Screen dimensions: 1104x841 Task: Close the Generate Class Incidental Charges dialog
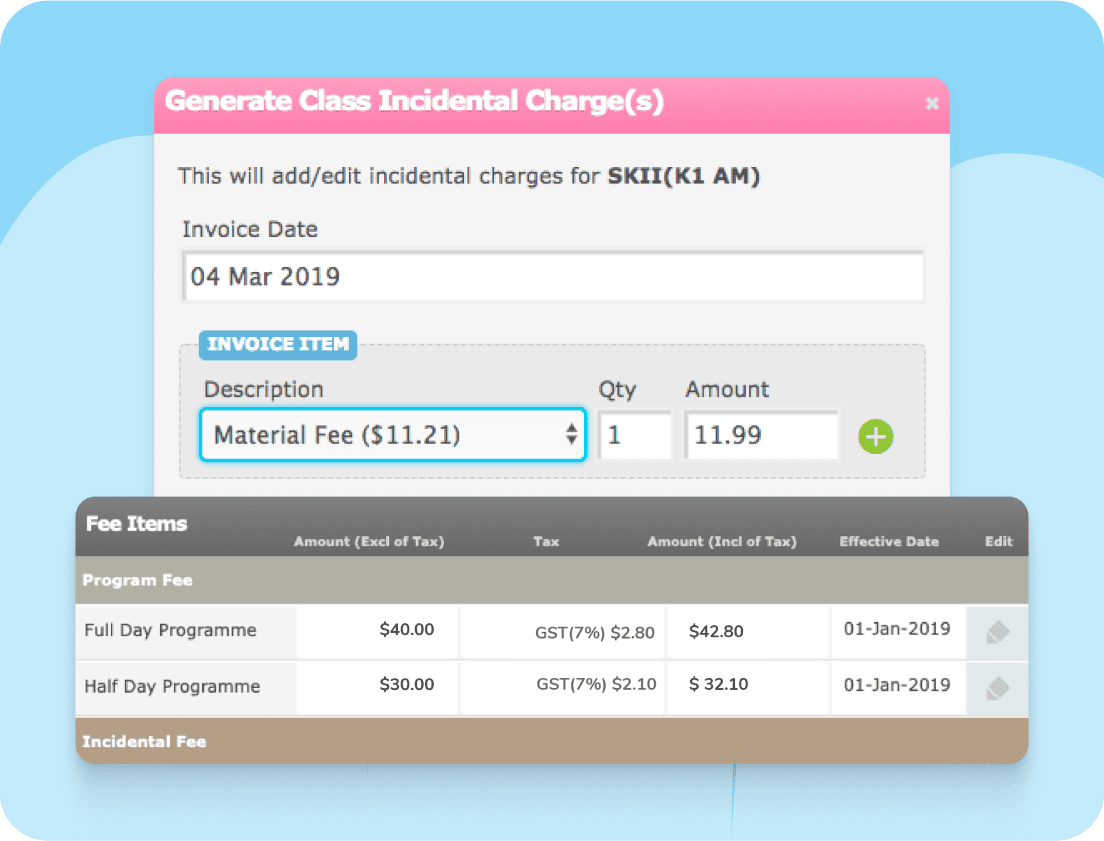click(932, 103)
